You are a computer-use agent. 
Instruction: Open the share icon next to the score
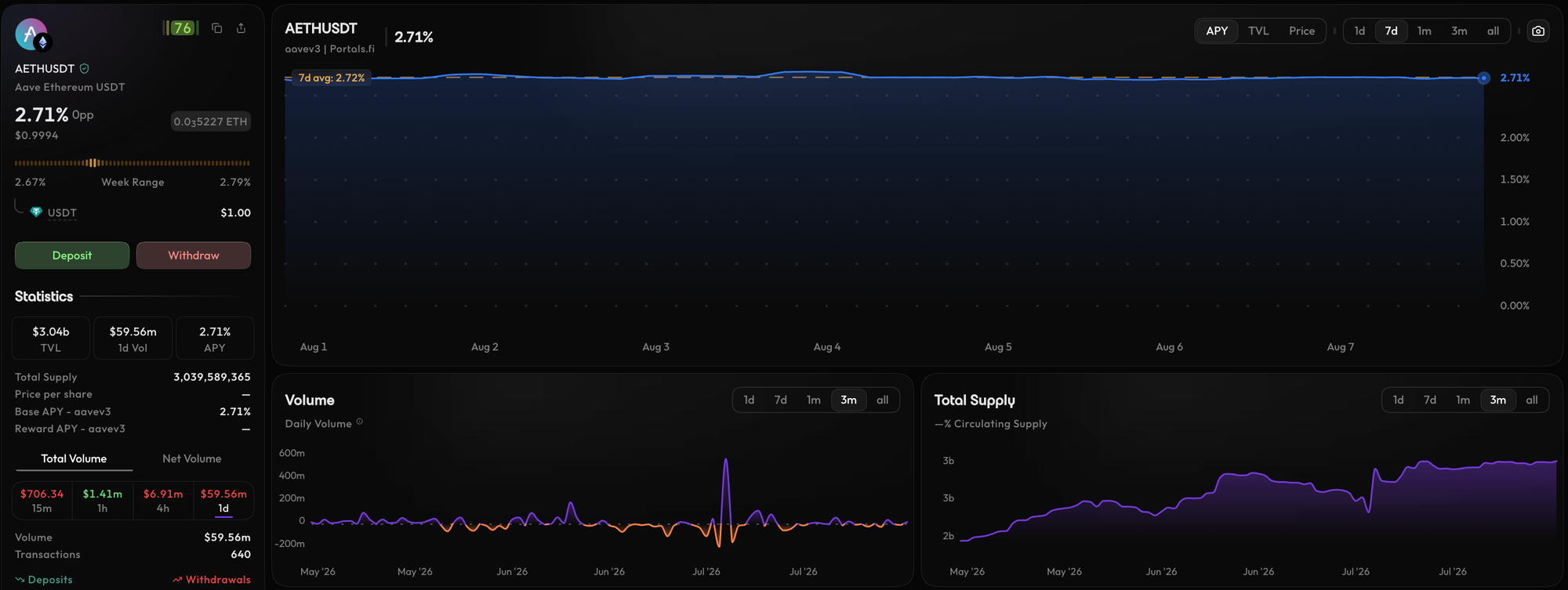click(241, 28)
